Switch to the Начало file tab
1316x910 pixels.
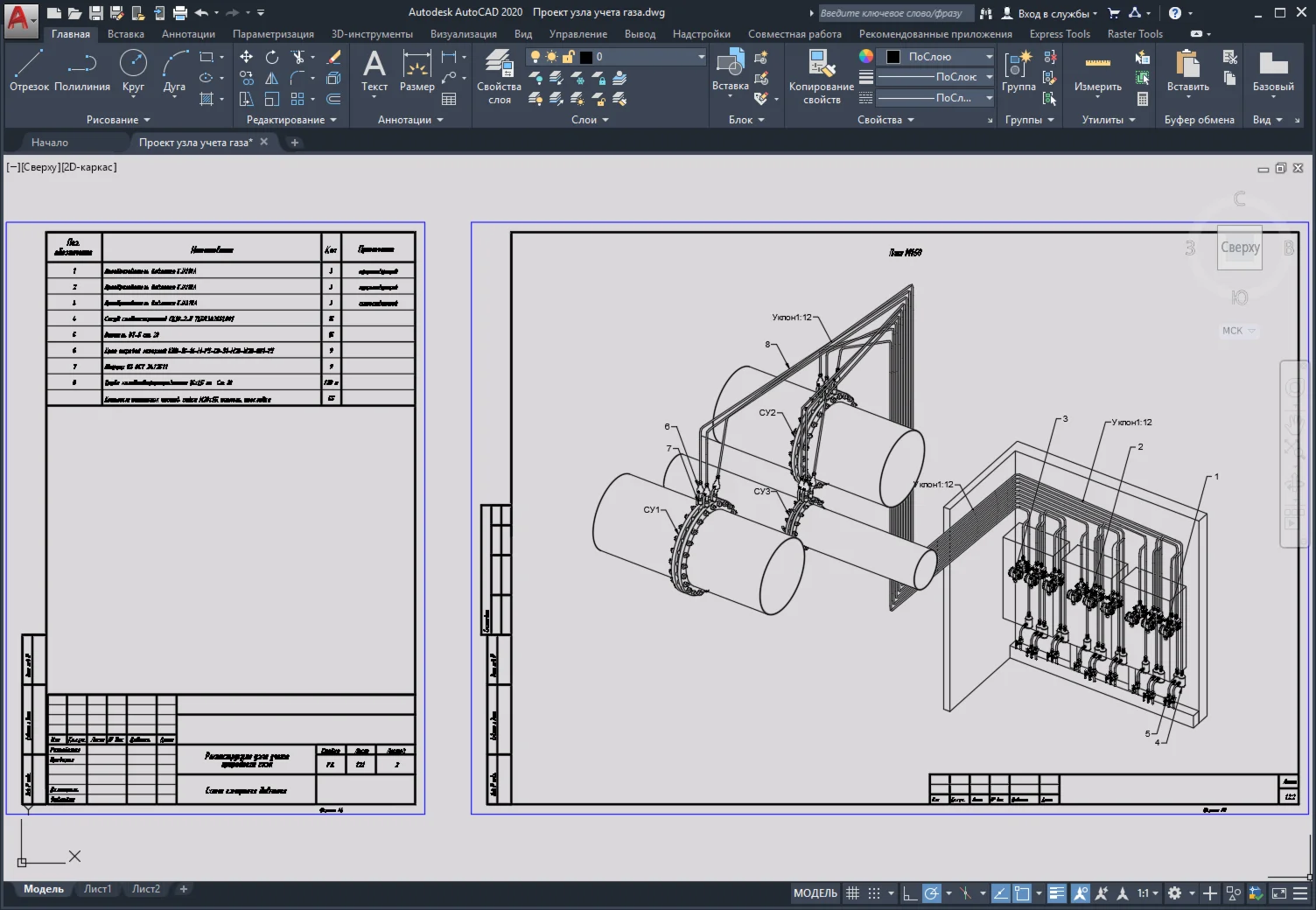coord(50,142)
